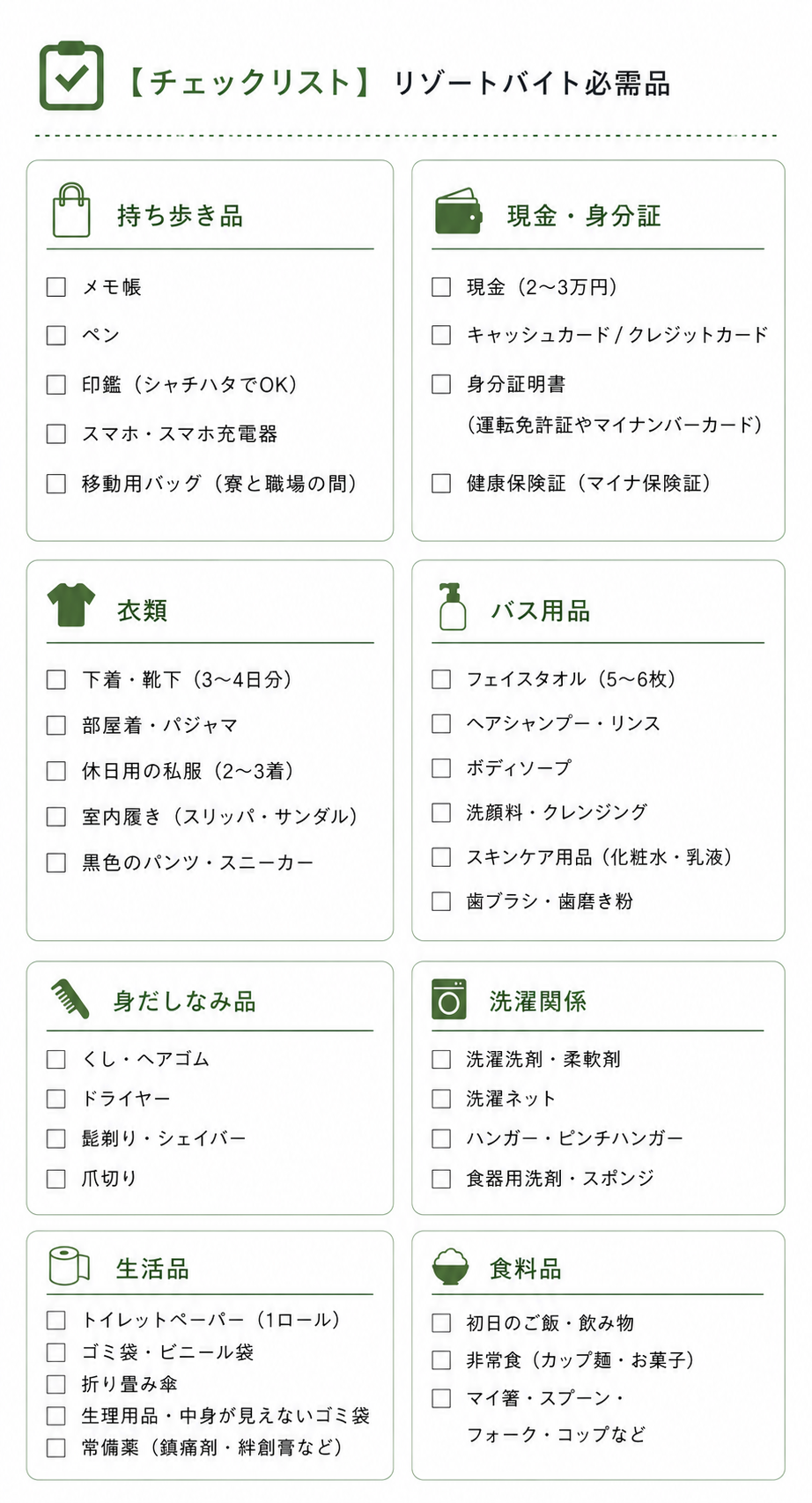Check the 折り畳み傘 checkbox

(x=56, y=1384)
